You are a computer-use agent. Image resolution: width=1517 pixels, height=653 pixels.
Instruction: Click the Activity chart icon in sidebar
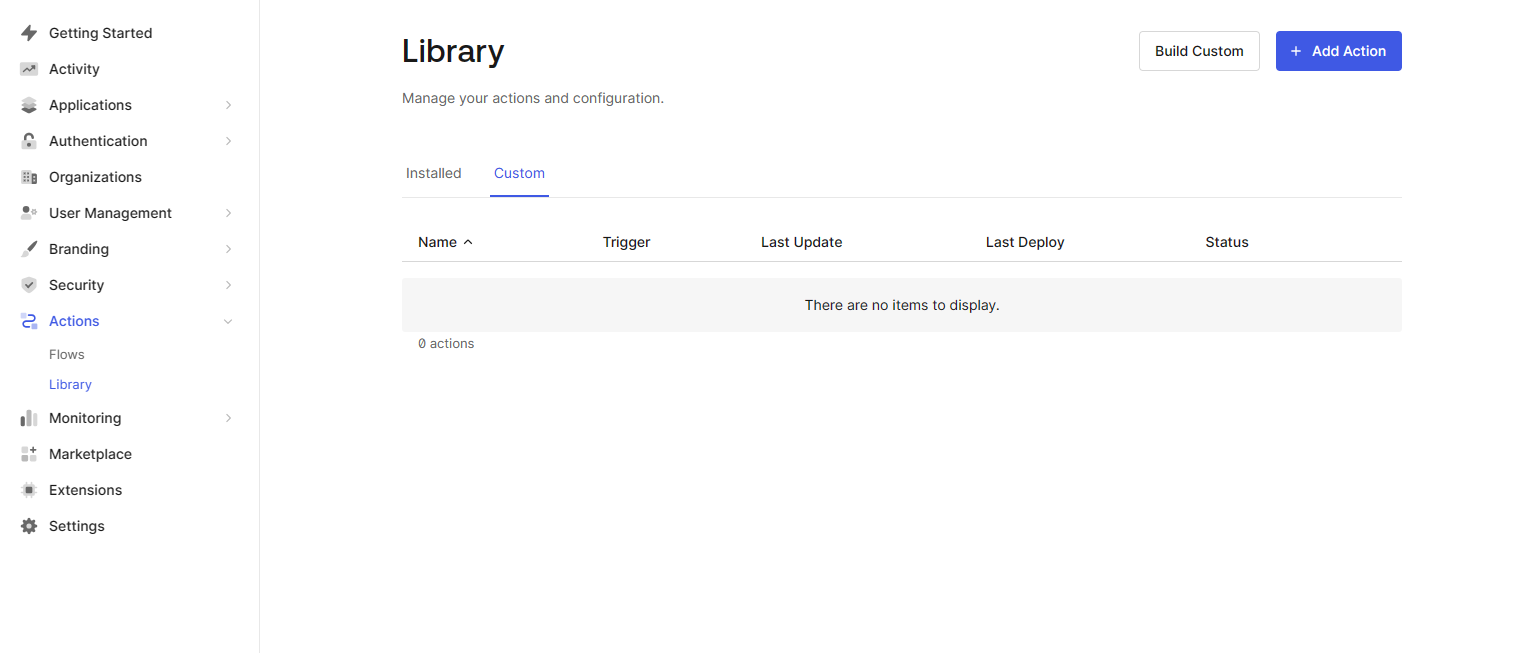[x=29, y=69]
